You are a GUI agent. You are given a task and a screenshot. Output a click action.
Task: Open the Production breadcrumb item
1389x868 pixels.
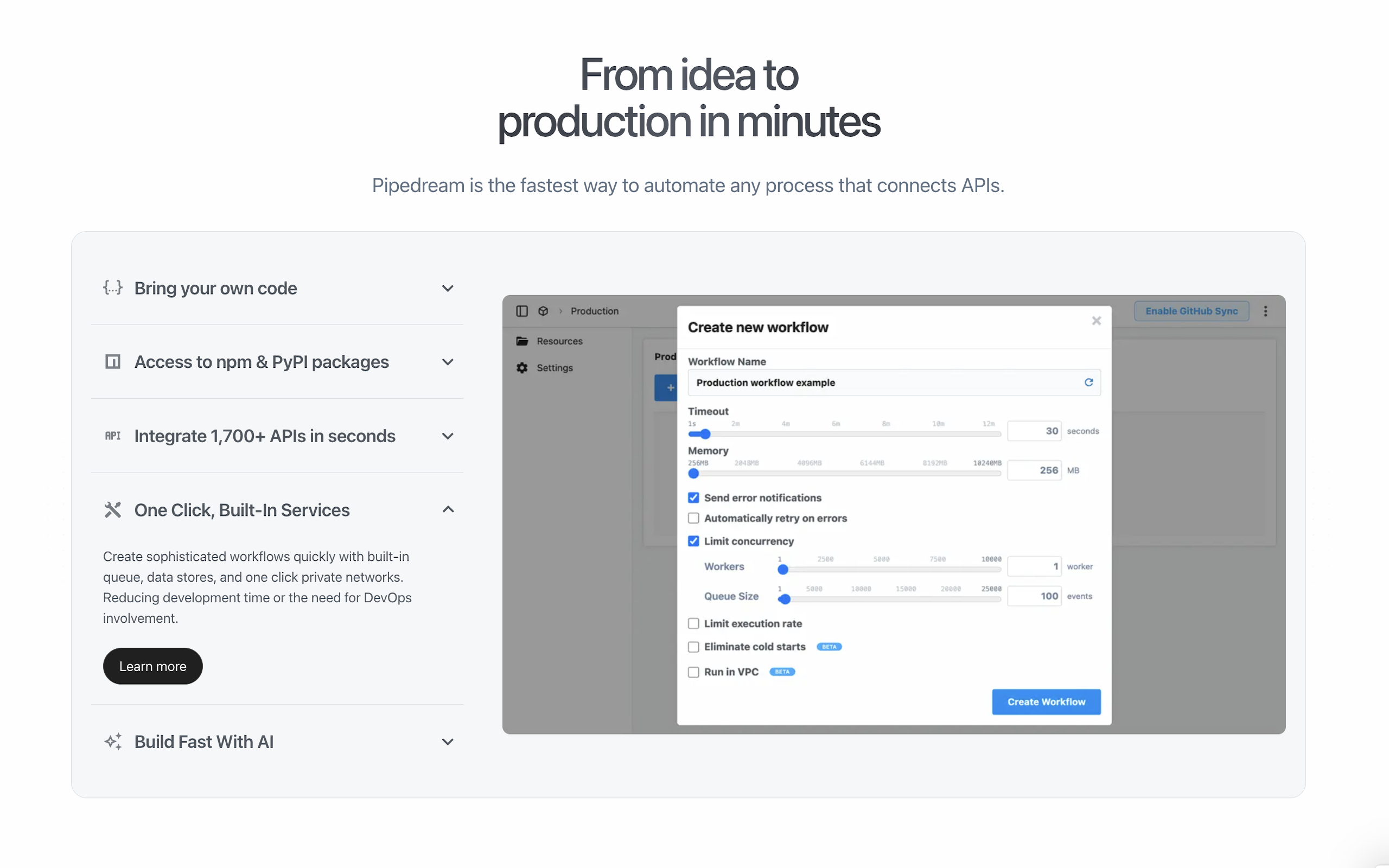click(x=595, y=310)
